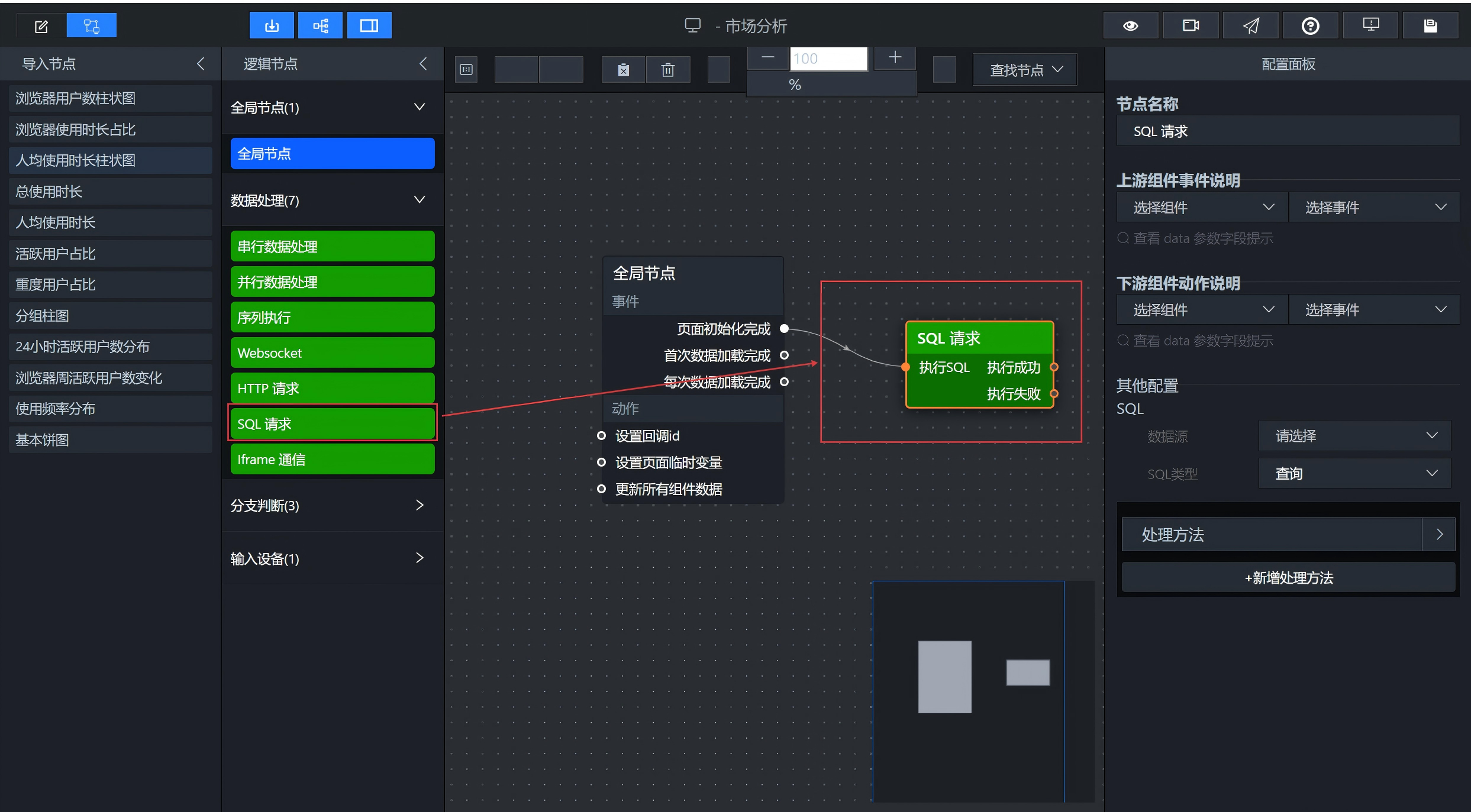Switch to the page edit mode icon
The image size is (1471, 812).
click(x=41, y=26)
